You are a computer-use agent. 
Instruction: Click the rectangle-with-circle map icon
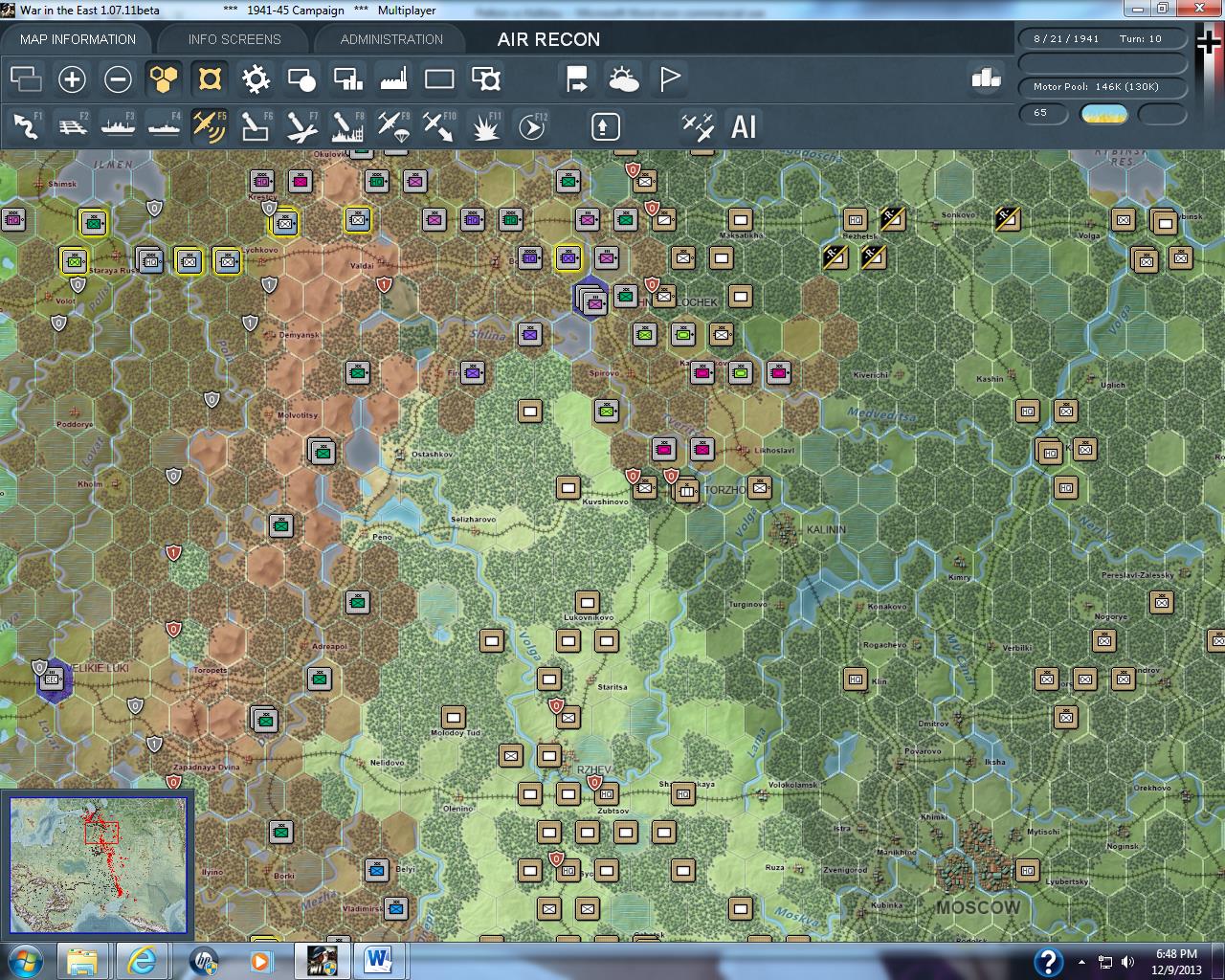(x=301, y=78)
